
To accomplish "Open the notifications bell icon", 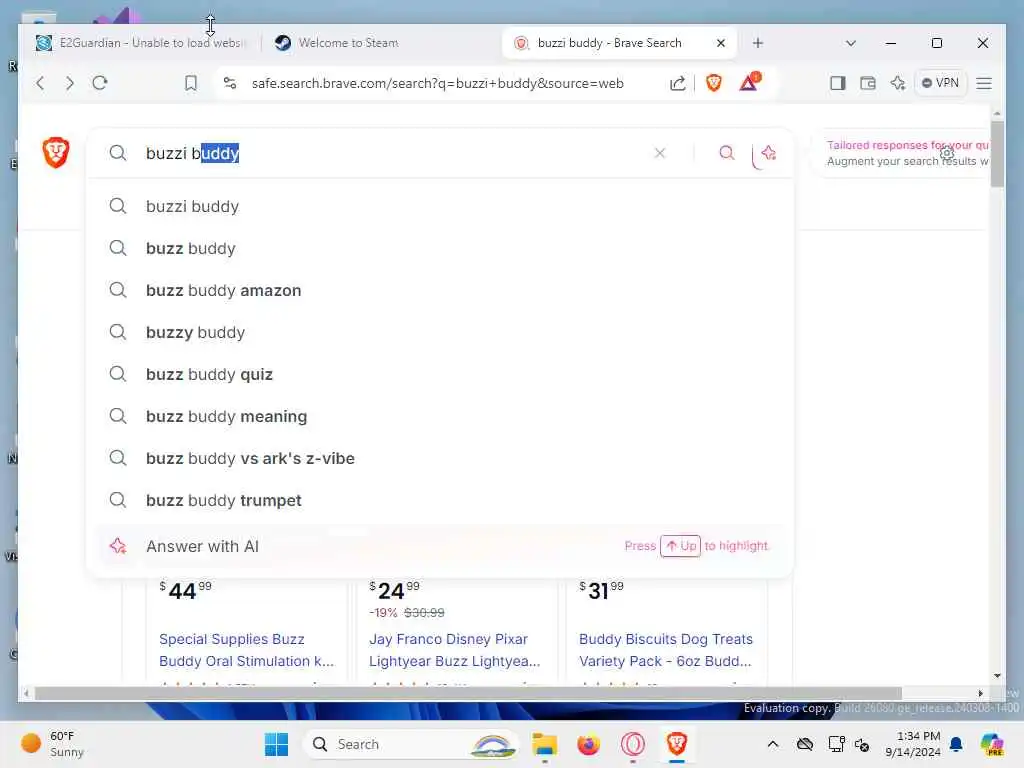I will point(956,744).
